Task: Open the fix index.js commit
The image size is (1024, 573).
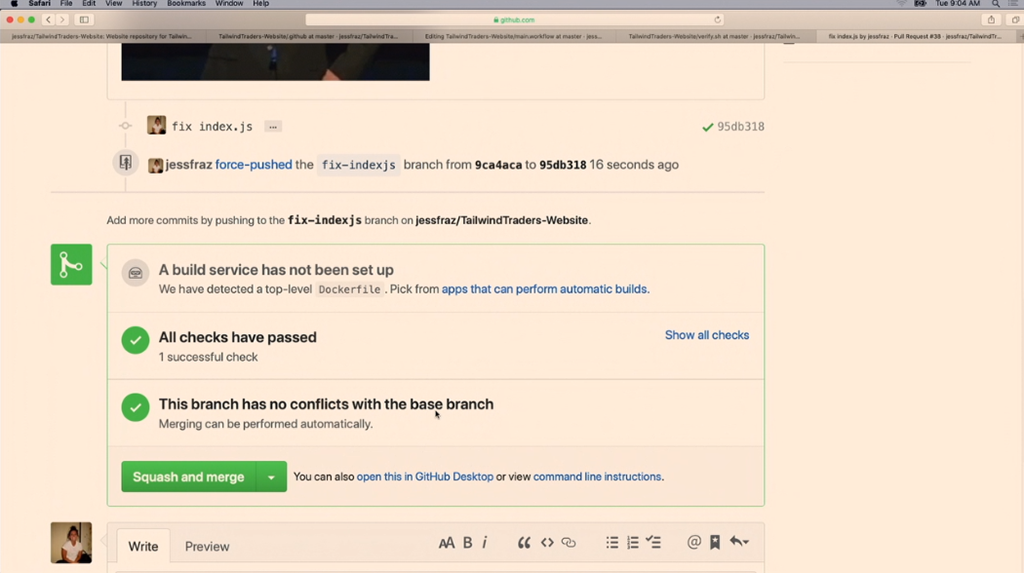Action: (x=212, y=127)
